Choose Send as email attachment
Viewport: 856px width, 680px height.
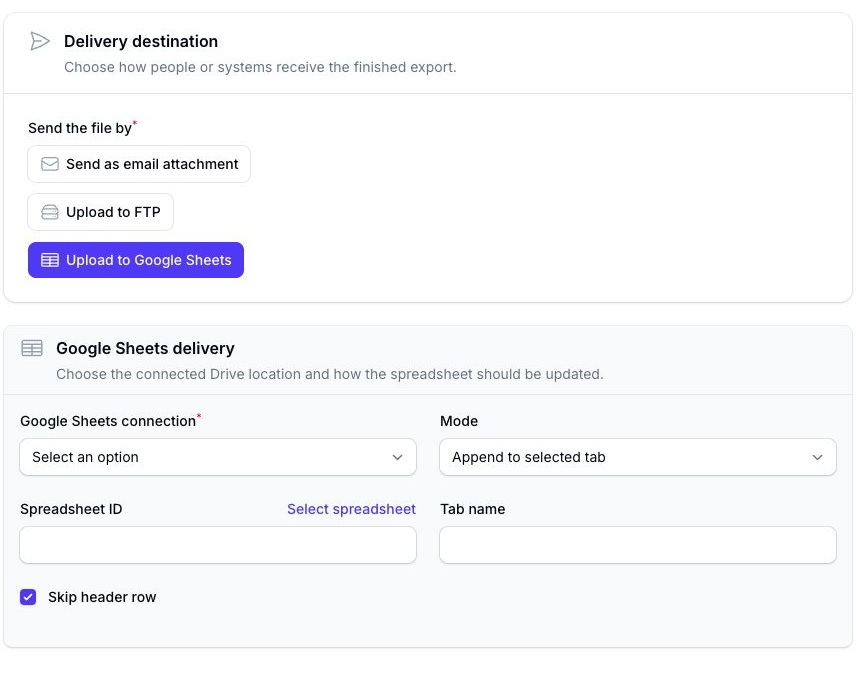tap(139, 164)
